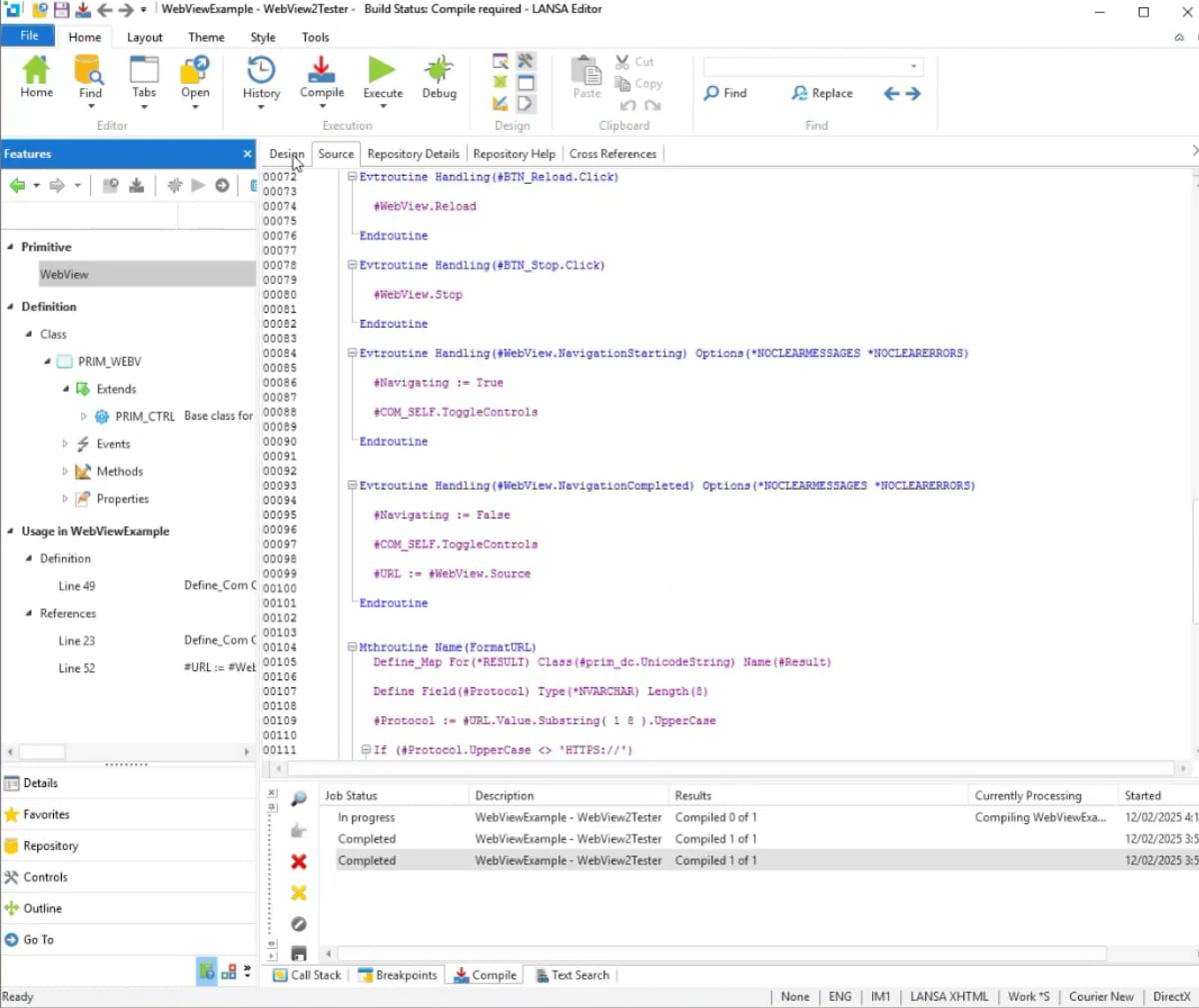Open the Go To panel
This screenshot has height=1008, width=1199.
(x=128, y=939)
